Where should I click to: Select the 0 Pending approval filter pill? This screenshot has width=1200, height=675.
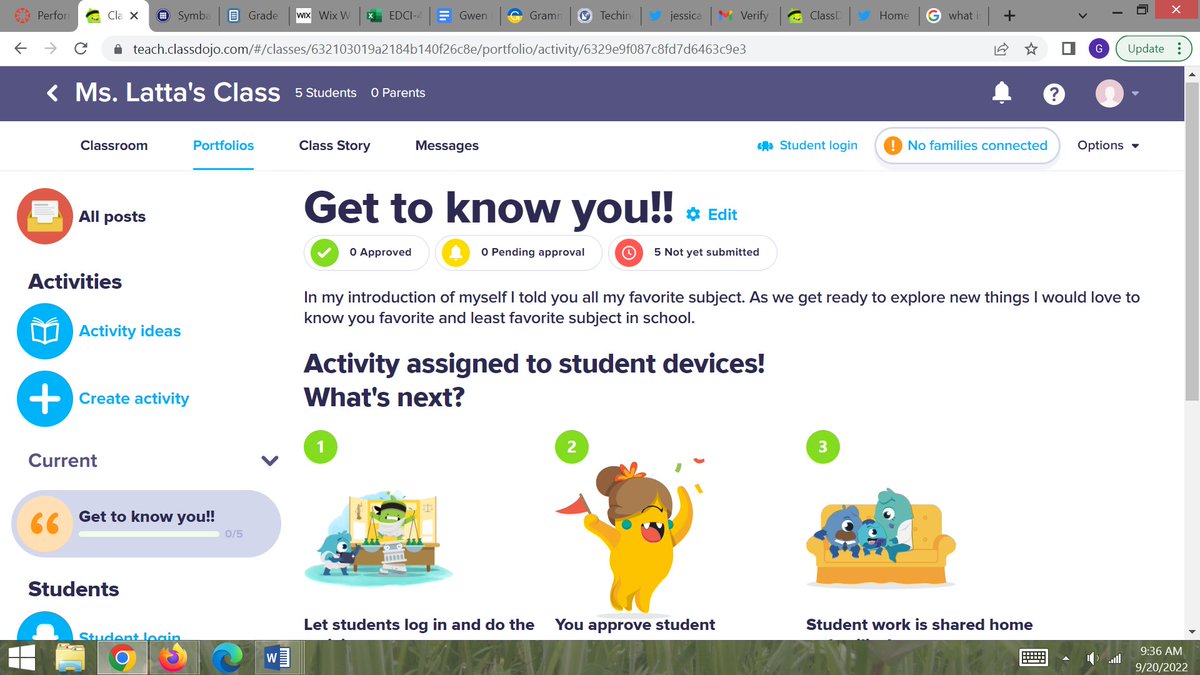point(518,252)
